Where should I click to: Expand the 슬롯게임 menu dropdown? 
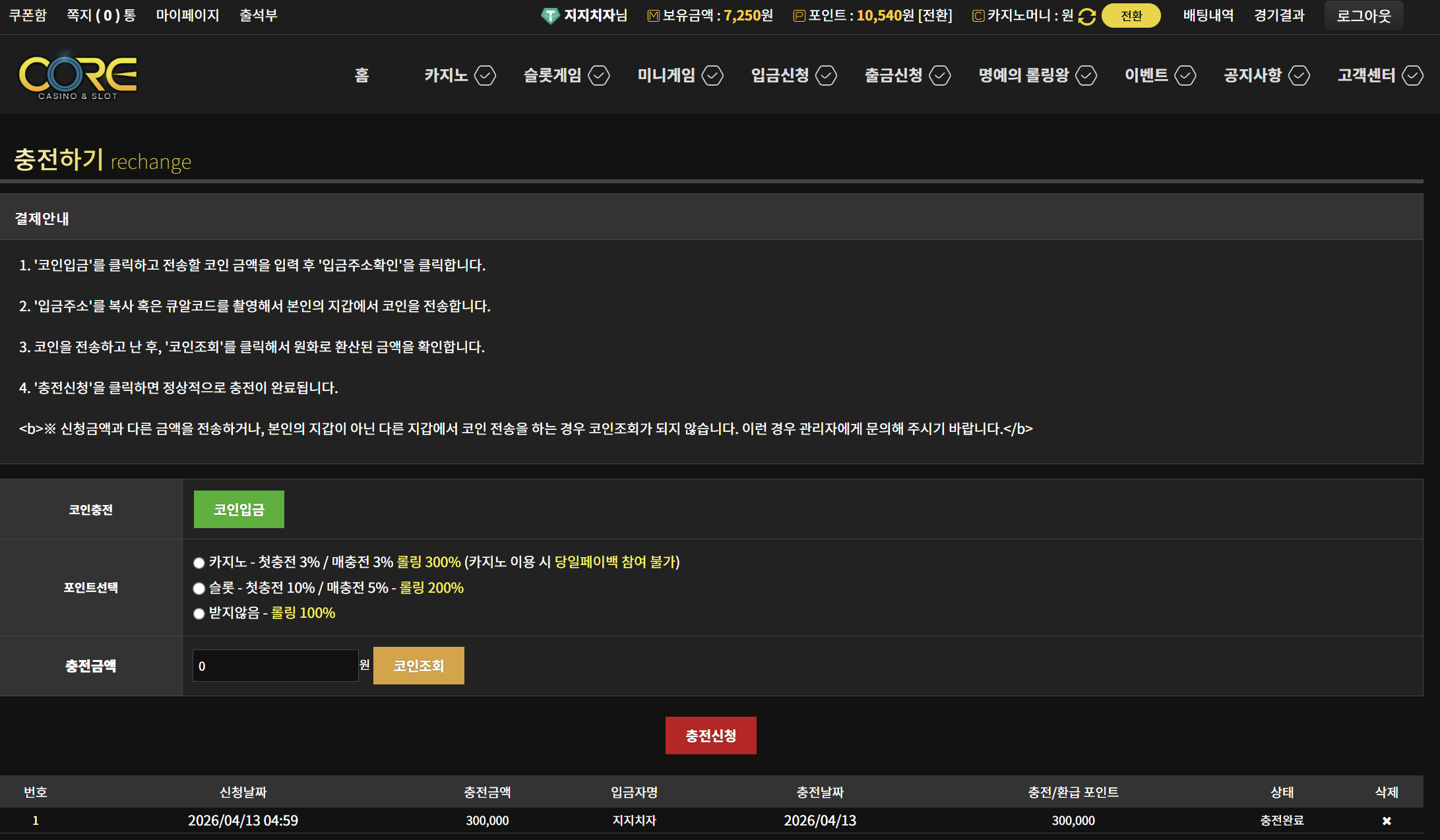599,75
